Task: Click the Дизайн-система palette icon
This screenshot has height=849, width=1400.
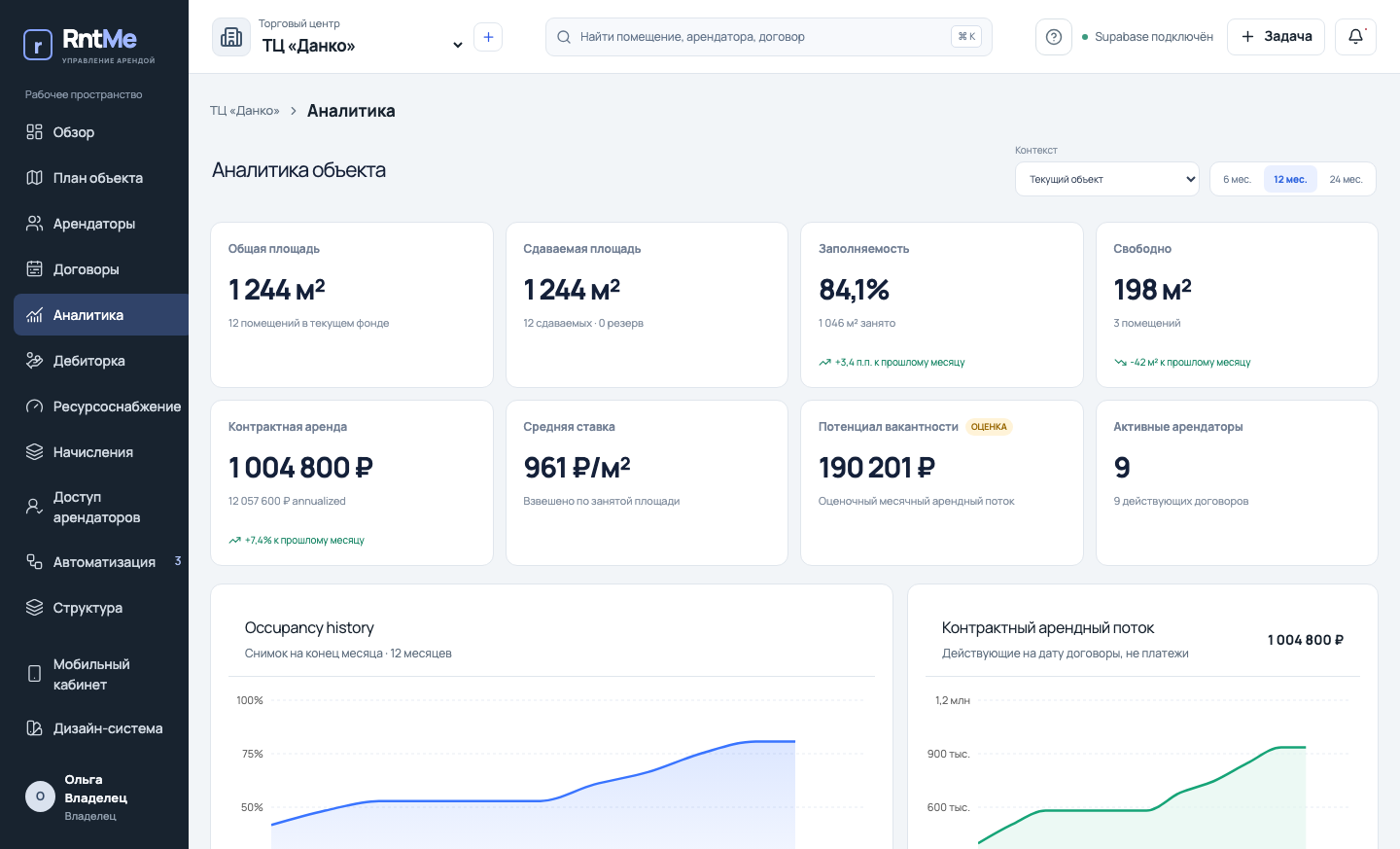Action: click(34, 728)
